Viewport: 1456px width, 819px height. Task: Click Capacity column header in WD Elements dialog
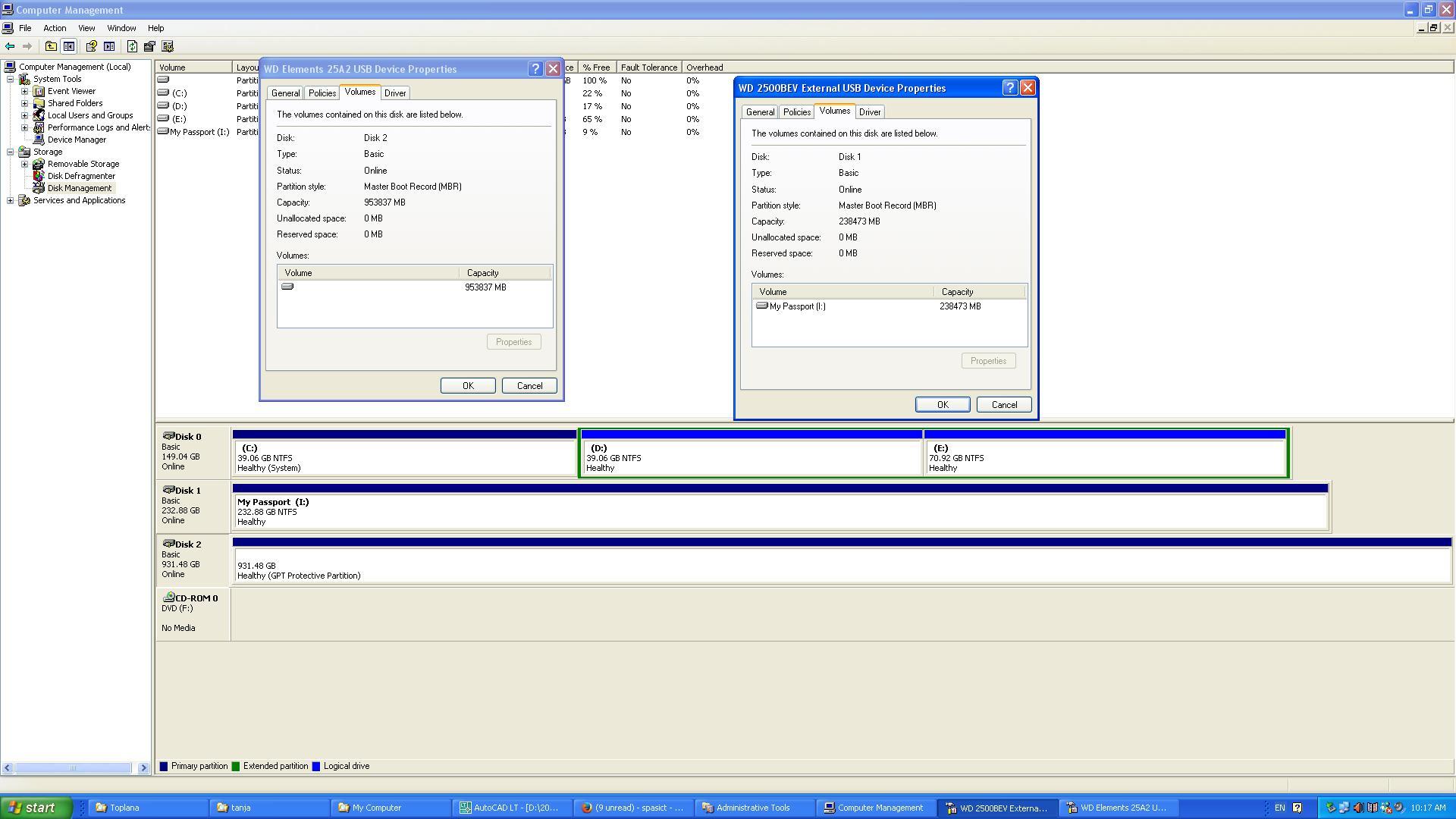click(x=504, y=273)
